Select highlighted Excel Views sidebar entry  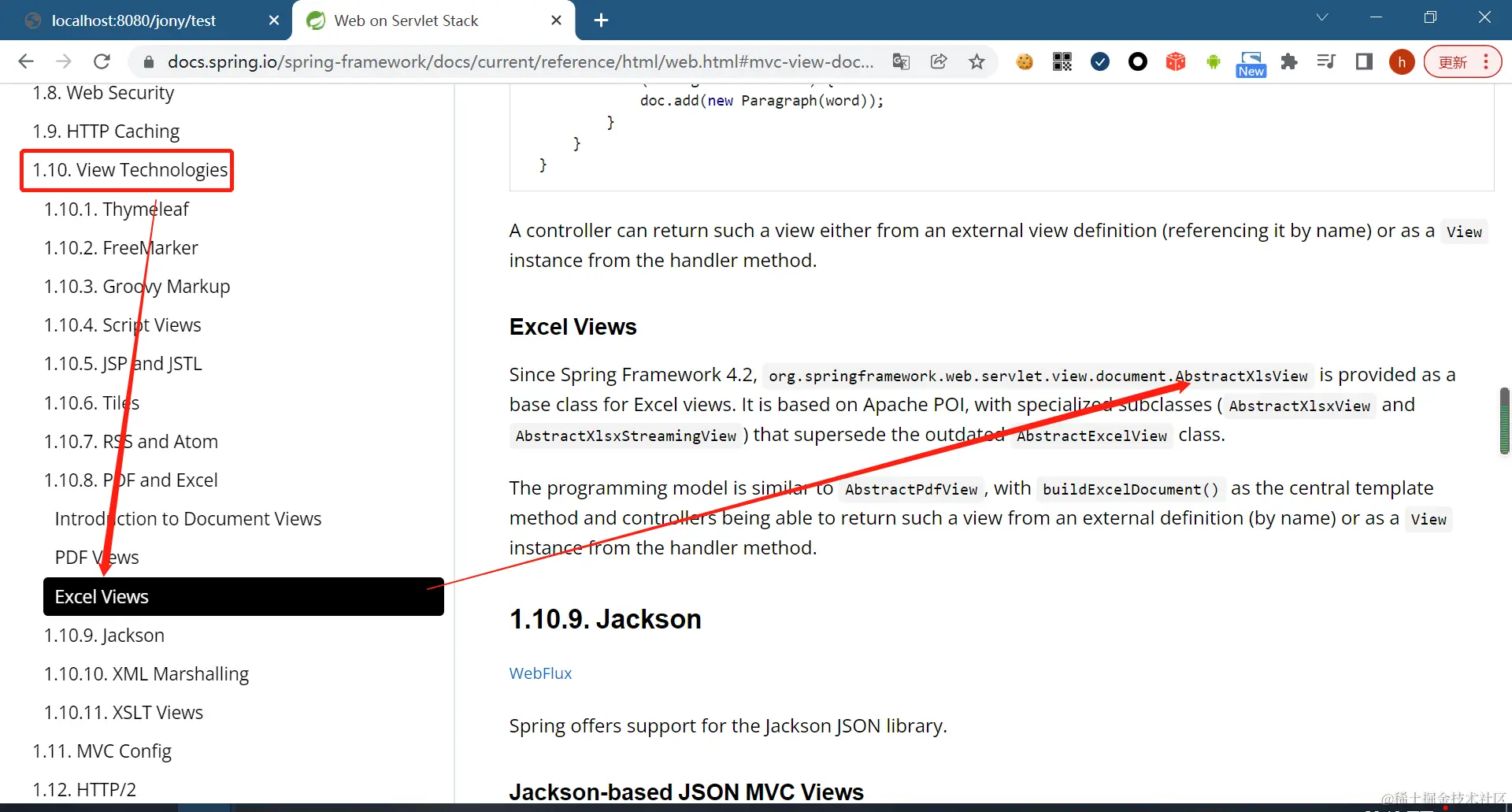click(243, 597)
